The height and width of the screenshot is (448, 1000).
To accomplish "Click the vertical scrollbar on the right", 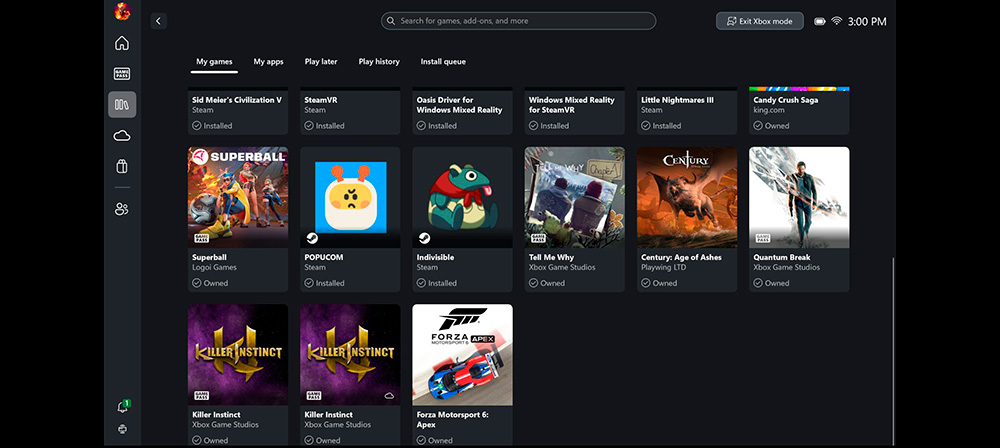I will click(893, 351).
